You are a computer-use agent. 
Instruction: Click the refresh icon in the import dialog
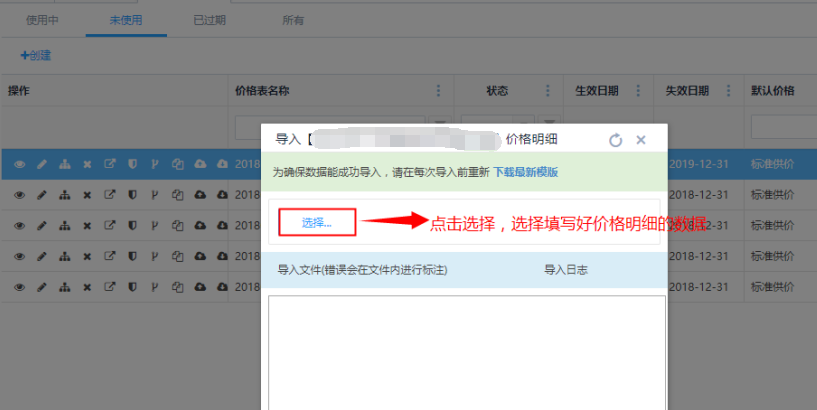[616, 140]
